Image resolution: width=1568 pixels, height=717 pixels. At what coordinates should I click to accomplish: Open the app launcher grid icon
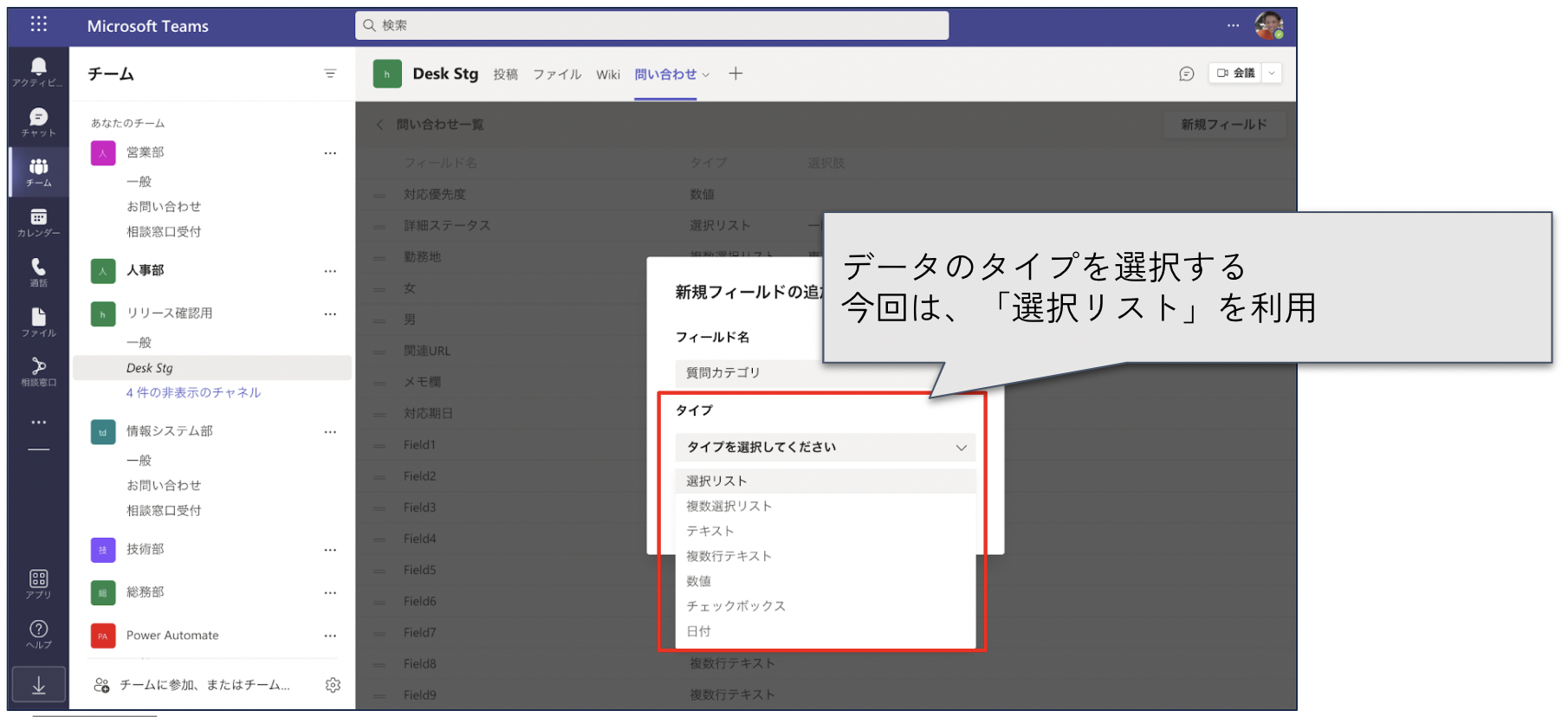[38, 24]
